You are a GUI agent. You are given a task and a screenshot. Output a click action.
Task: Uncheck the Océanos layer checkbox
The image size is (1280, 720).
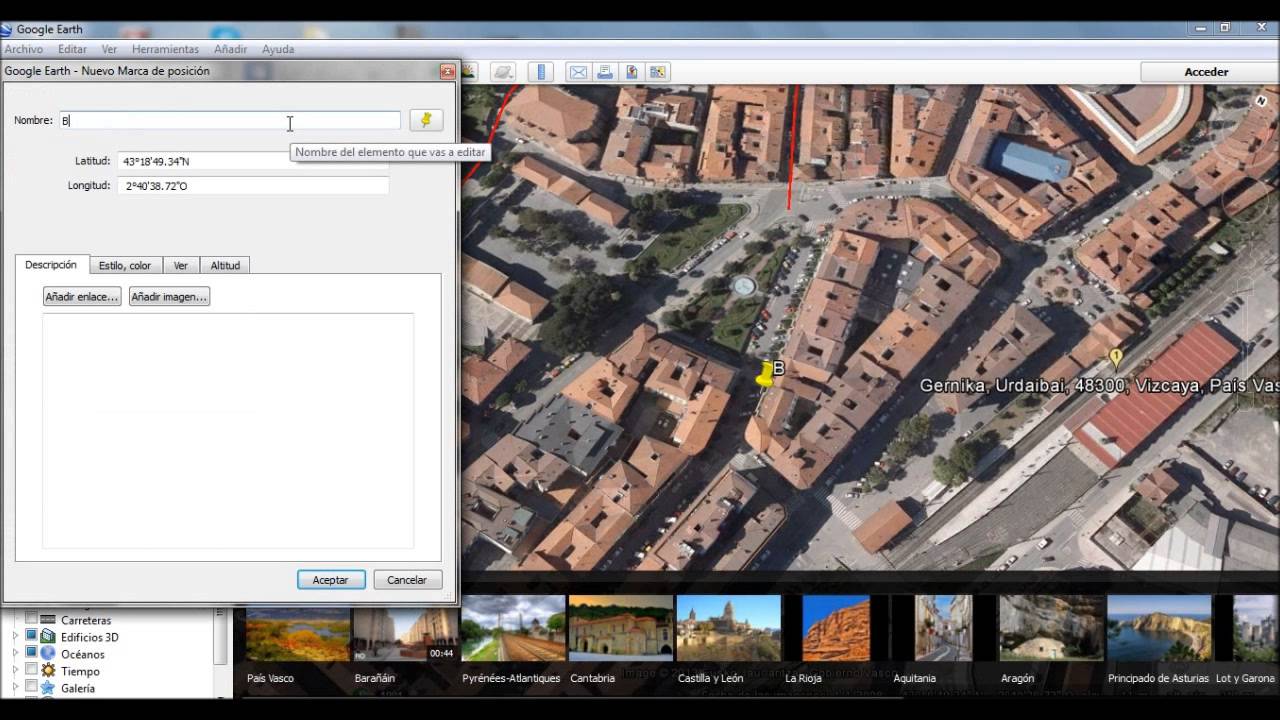click(31, 653)
